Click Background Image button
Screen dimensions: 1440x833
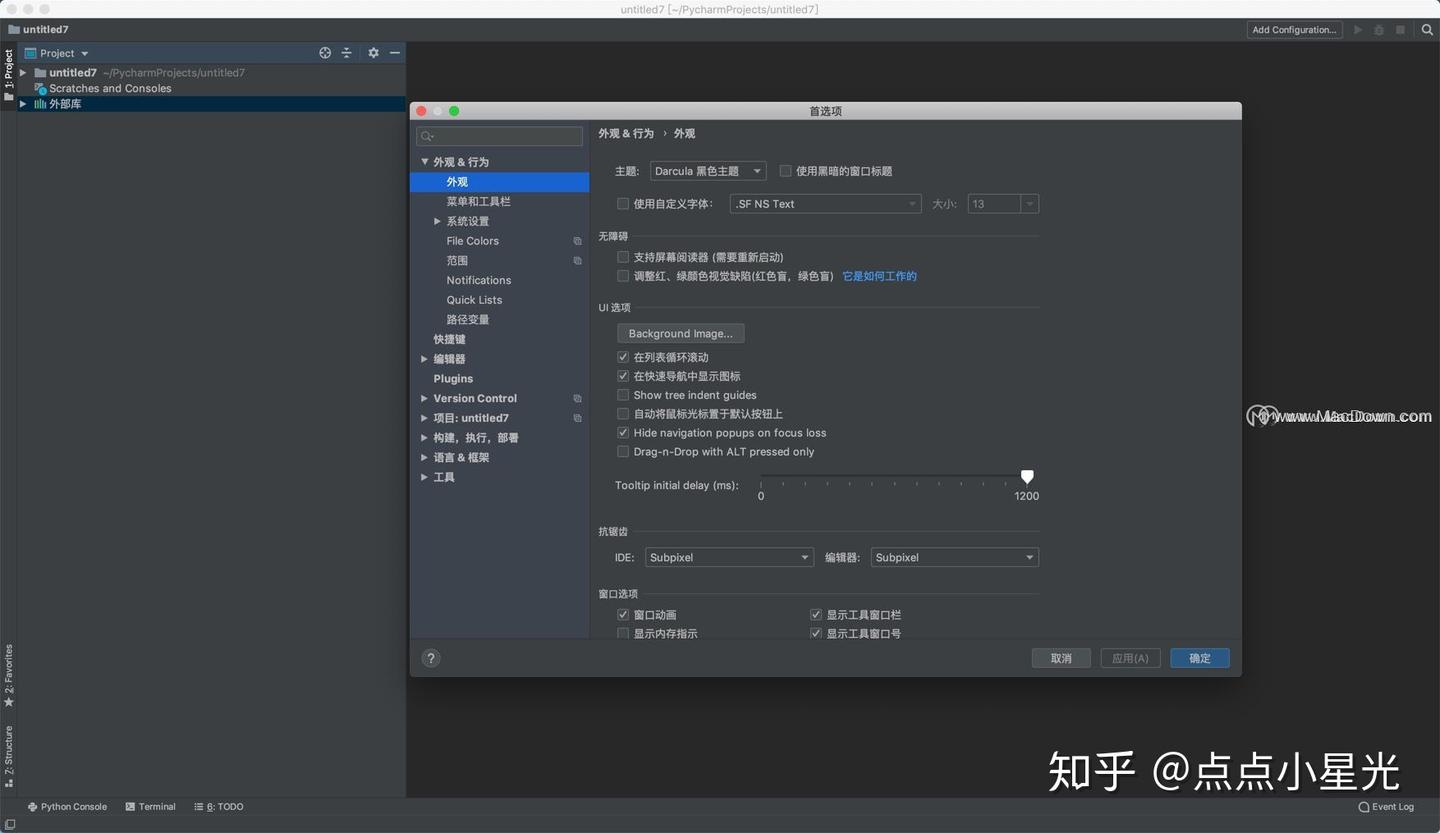[x=680, y=333]
